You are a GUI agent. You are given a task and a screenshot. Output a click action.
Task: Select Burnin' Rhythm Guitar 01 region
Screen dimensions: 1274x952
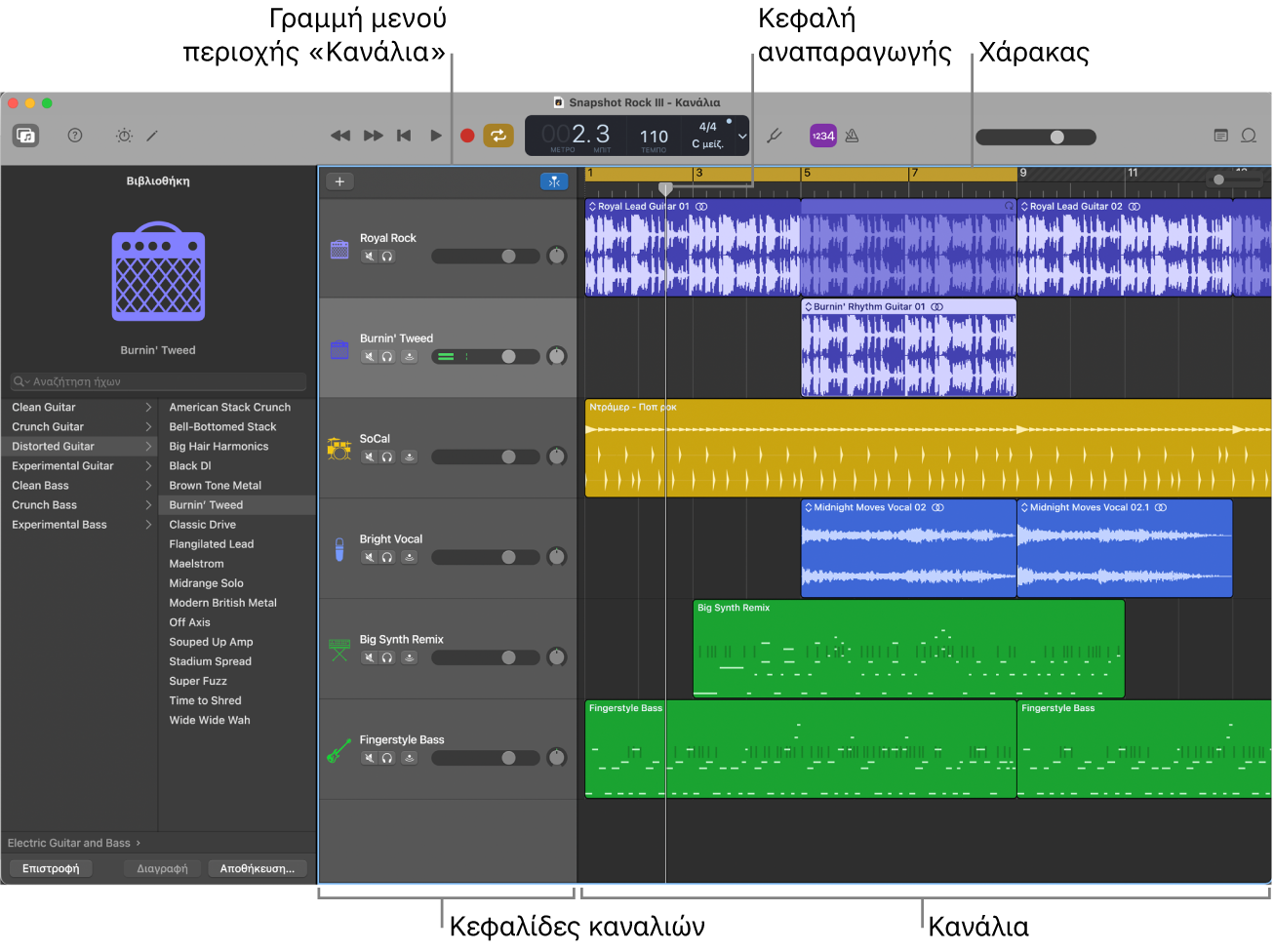(x=908, y=347)
